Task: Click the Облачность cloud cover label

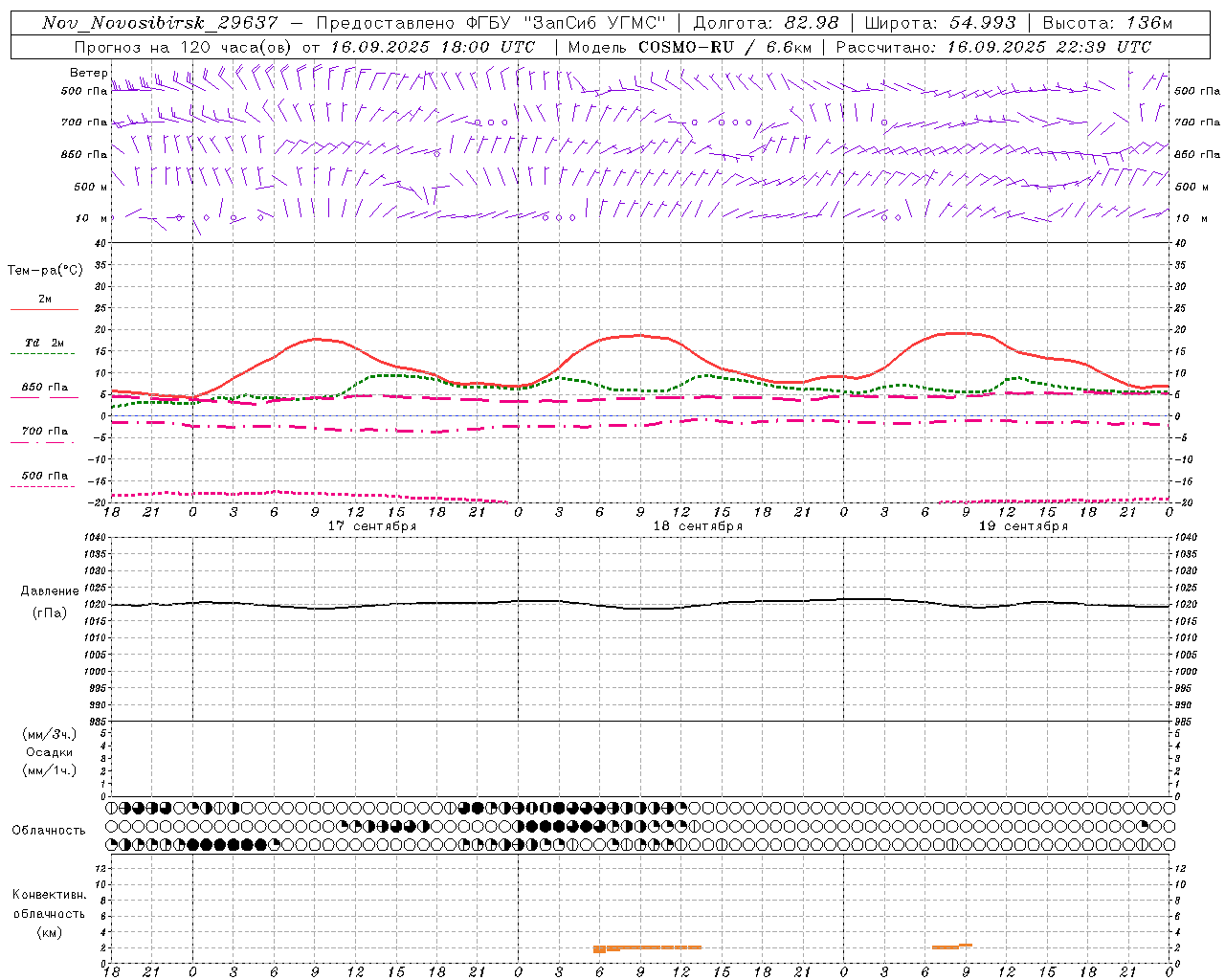Action: [49, 831]
